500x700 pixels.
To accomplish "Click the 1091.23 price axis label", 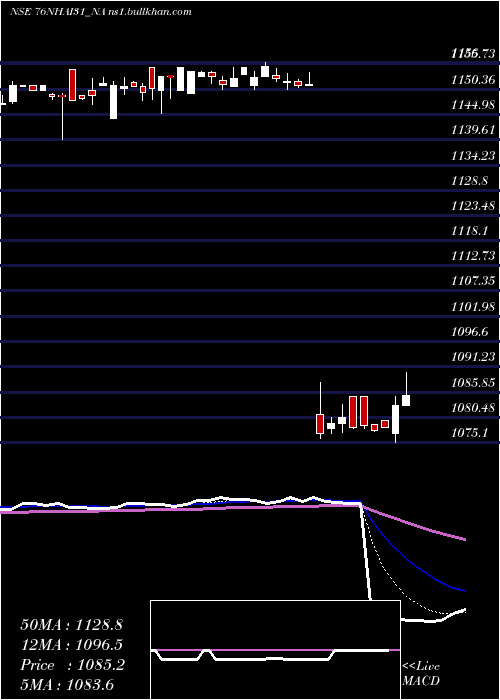I will [x=473, y=356].
